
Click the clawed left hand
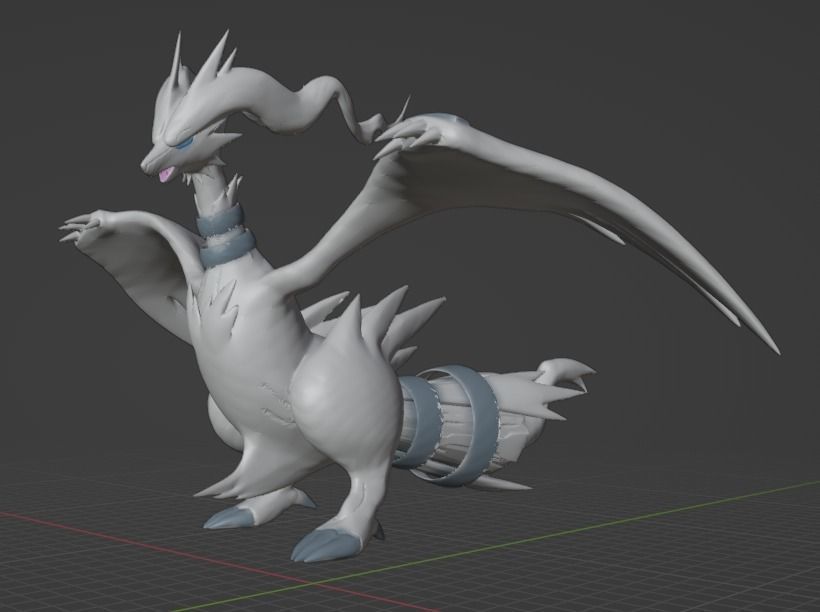tap(80, 228)
